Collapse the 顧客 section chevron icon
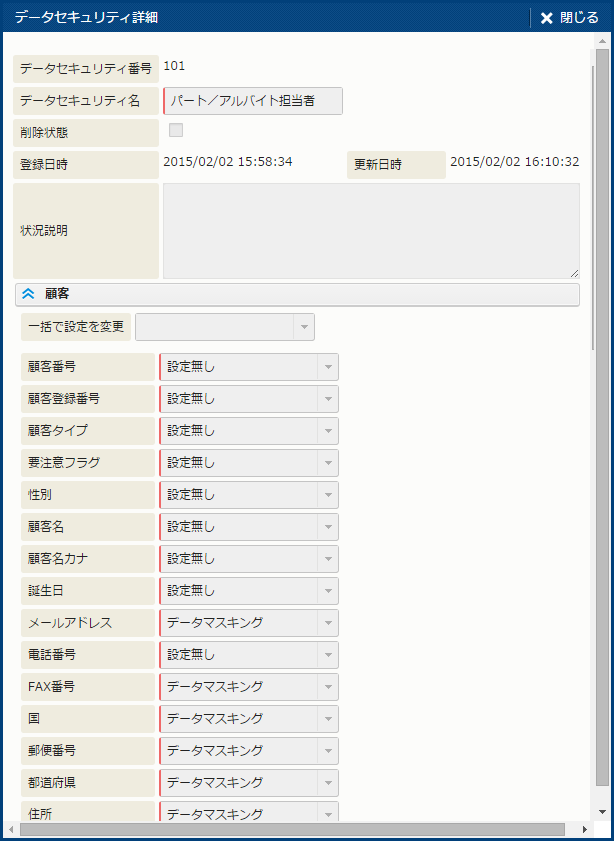614x841 pixels. (x=28, y=294)
